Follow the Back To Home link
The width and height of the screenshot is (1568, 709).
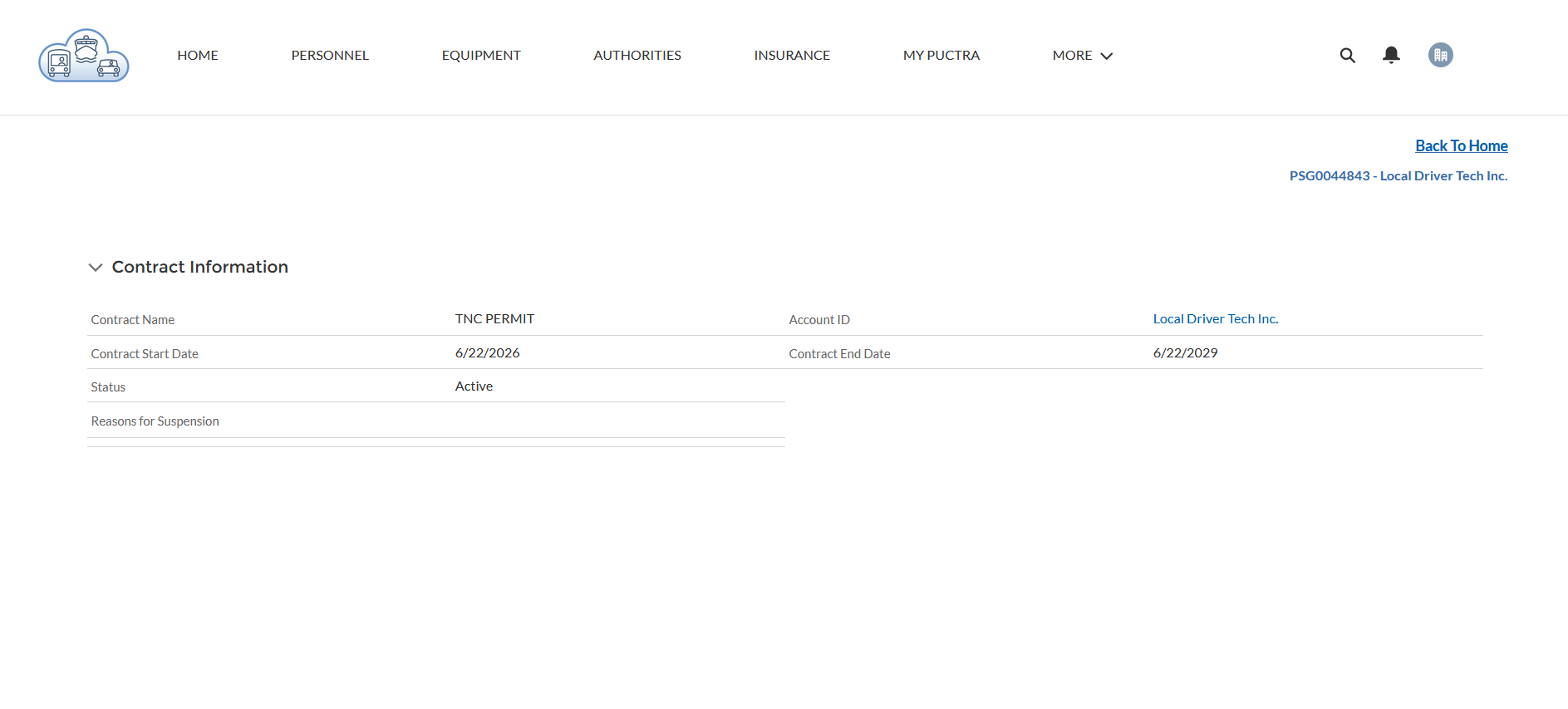1461,146
